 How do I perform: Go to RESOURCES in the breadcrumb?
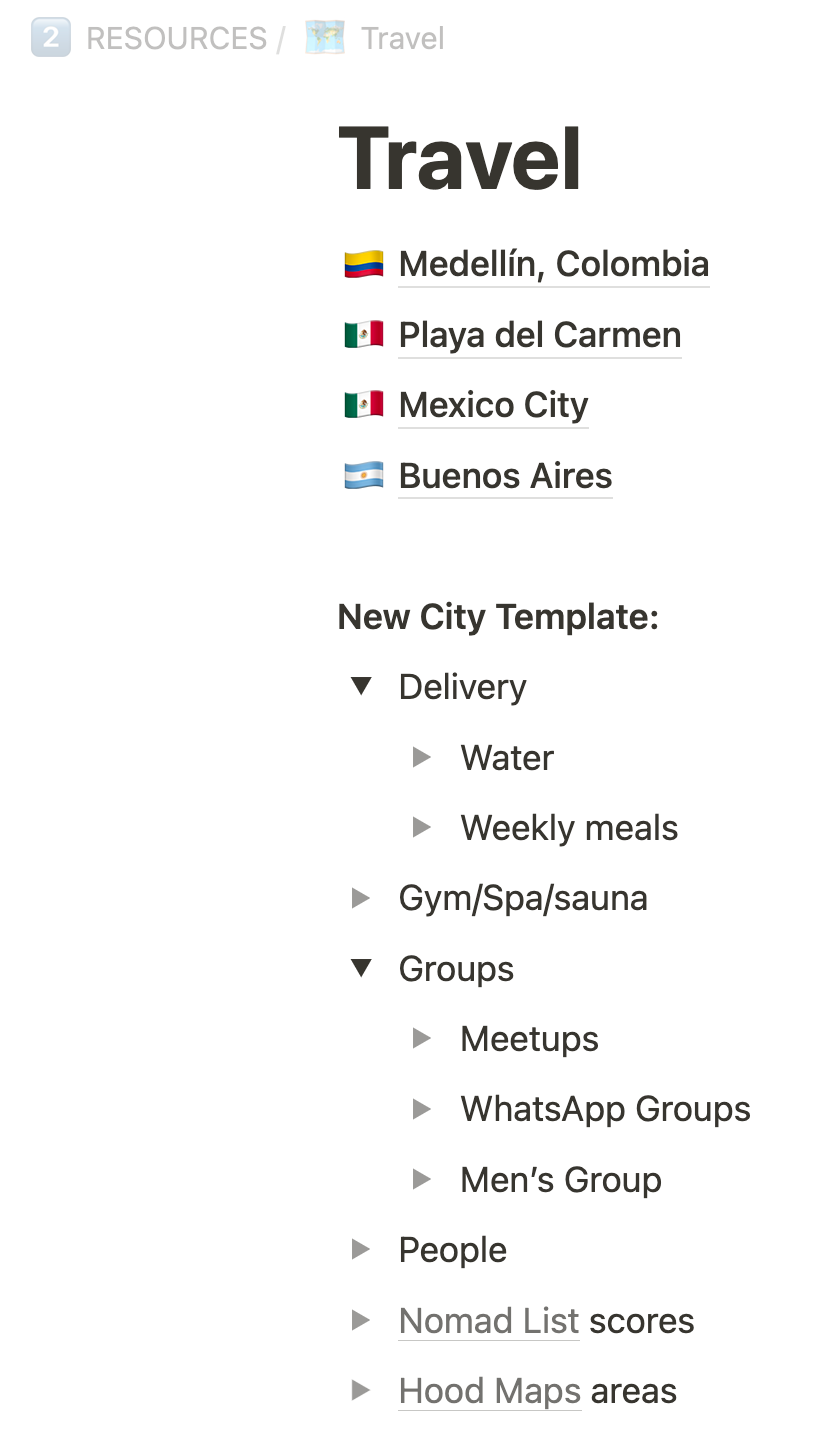pyautogui.click(x=177, y=38)
